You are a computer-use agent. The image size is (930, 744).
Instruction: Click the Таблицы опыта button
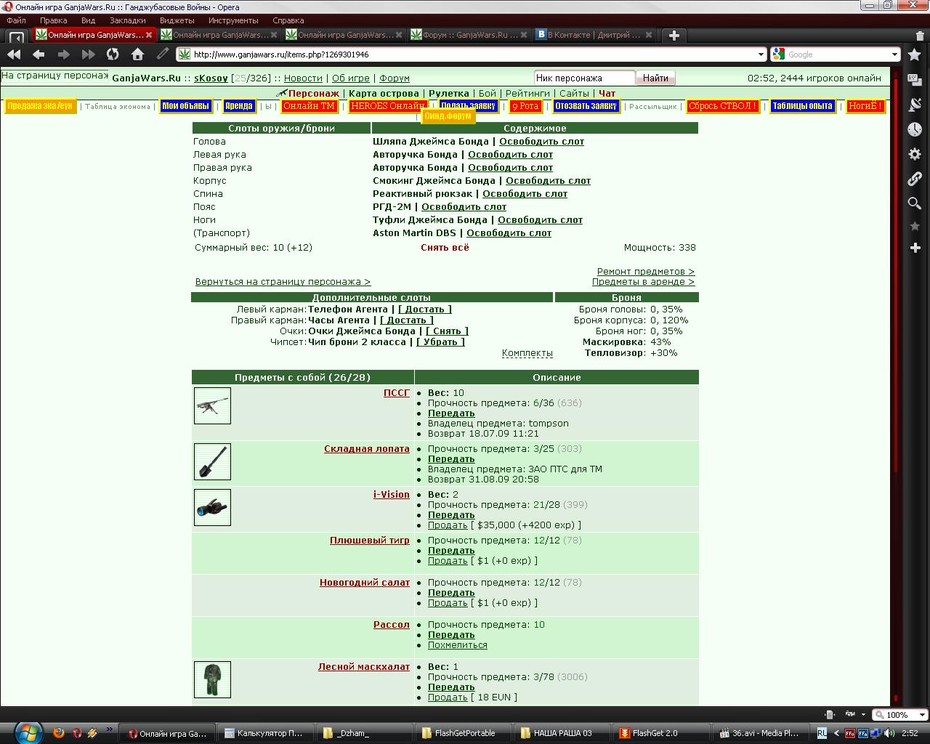(802, 106)
